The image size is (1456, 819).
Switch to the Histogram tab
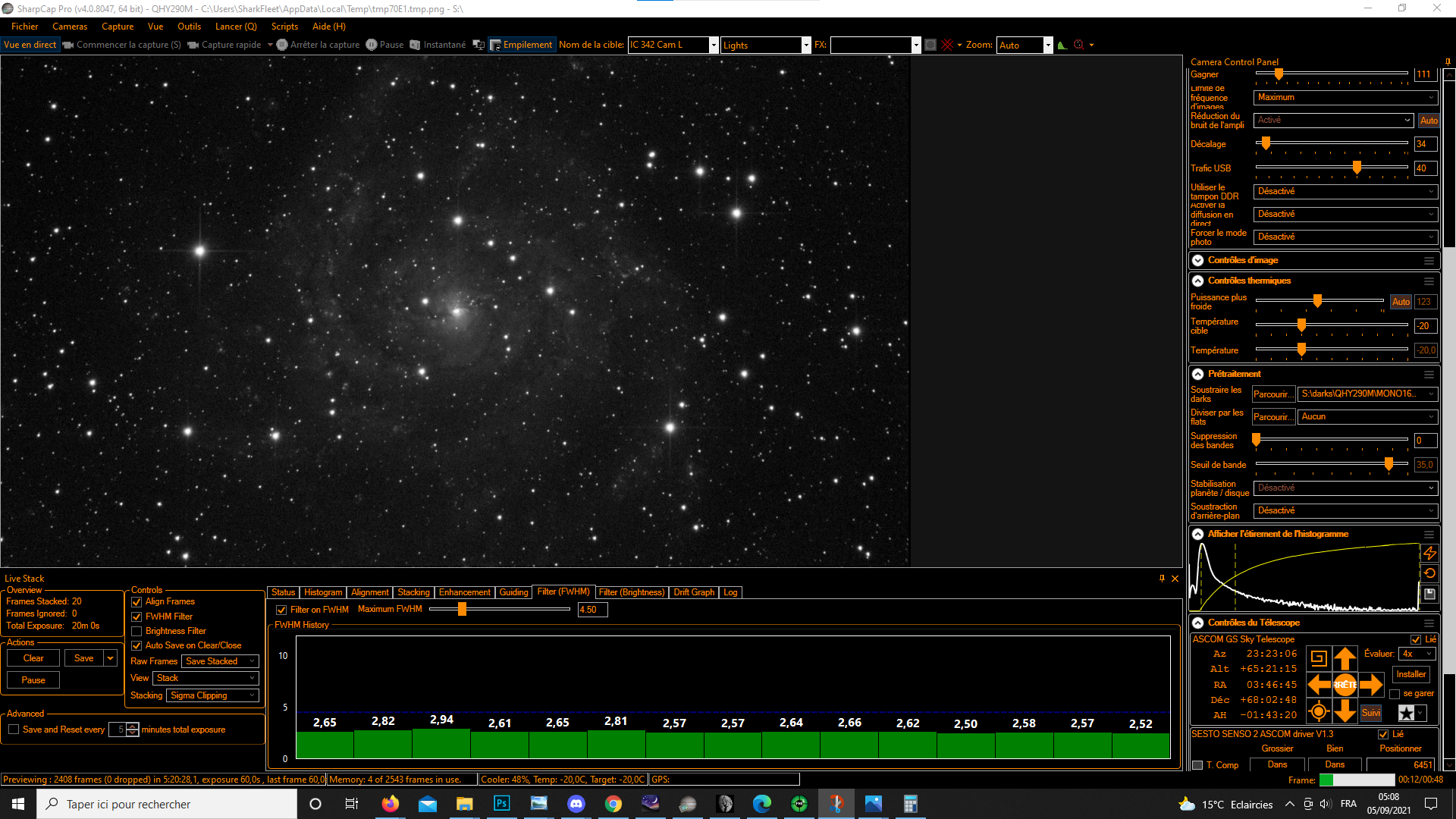pos(323,592)
